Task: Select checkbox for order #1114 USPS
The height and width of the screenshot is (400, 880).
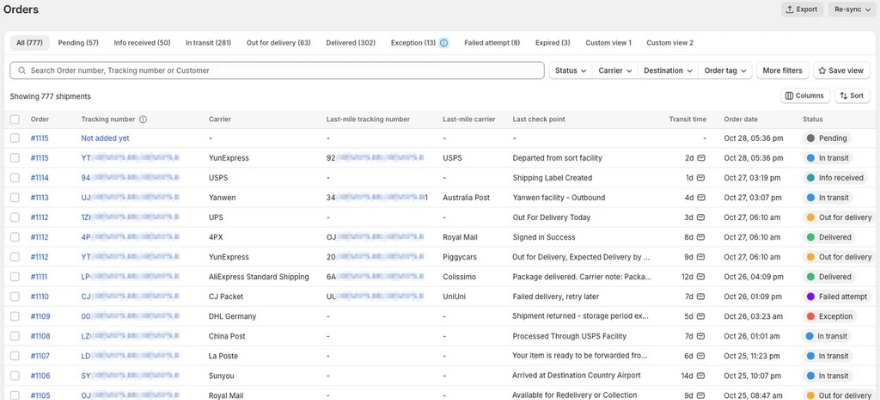Action: click(15, 178)
